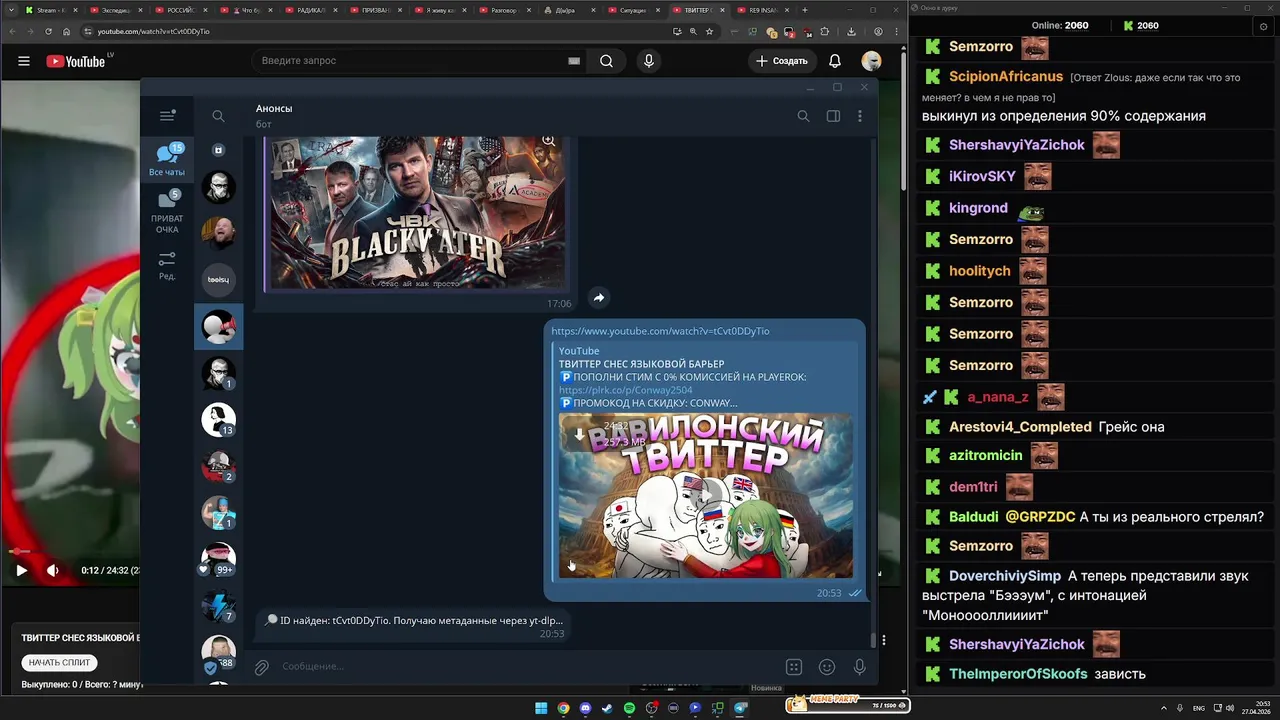Focus YouTube Введите запрос search field
Screen dimensions: 1280x720
pos(410,61)
